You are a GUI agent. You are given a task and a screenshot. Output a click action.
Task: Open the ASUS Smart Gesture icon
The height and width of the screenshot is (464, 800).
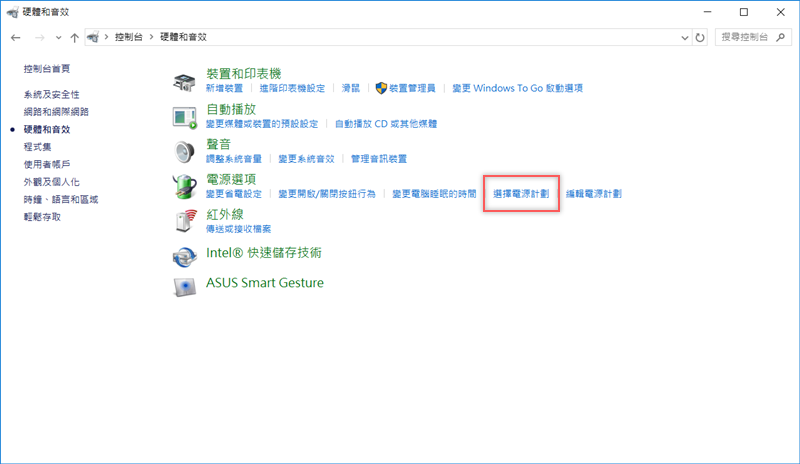pos(185,287)
